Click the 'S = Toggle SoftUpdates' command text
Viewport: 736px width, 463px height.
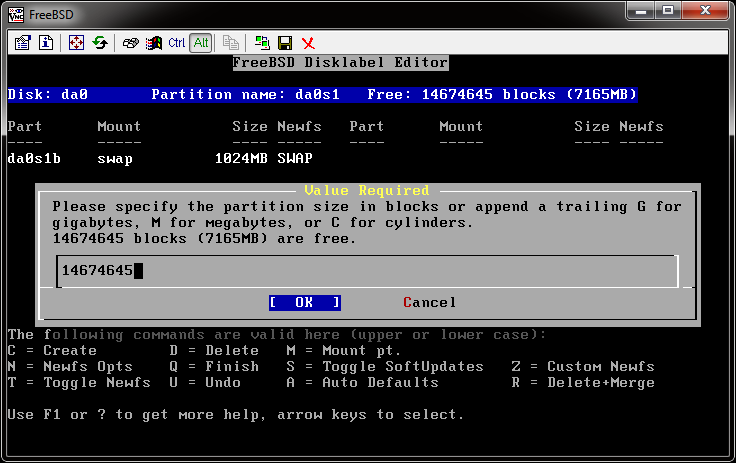385,366
